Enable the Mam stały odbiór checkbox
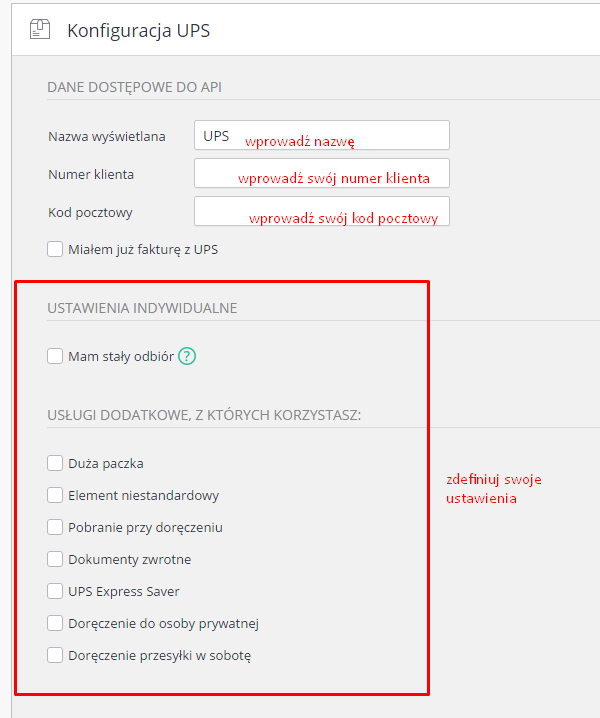 tap(55, 356)
